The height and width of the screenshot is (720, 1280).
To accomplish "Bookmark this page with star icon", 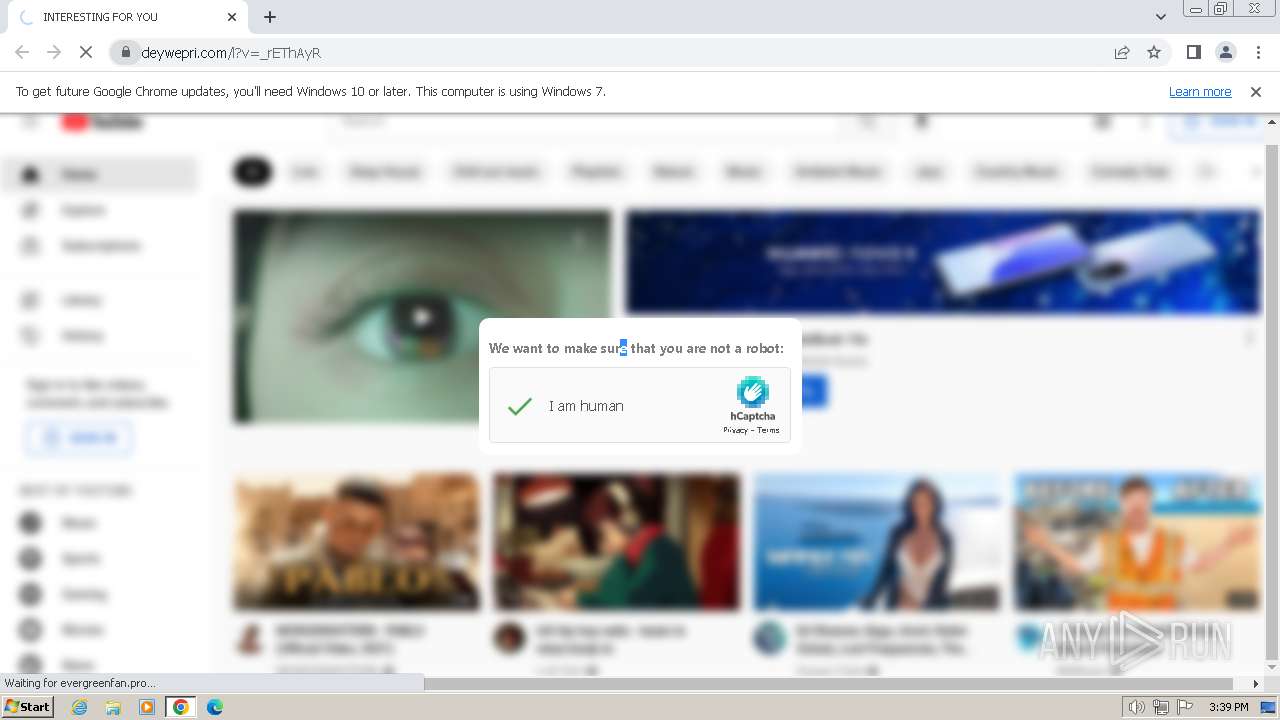I will click(x=1154, y=52).
